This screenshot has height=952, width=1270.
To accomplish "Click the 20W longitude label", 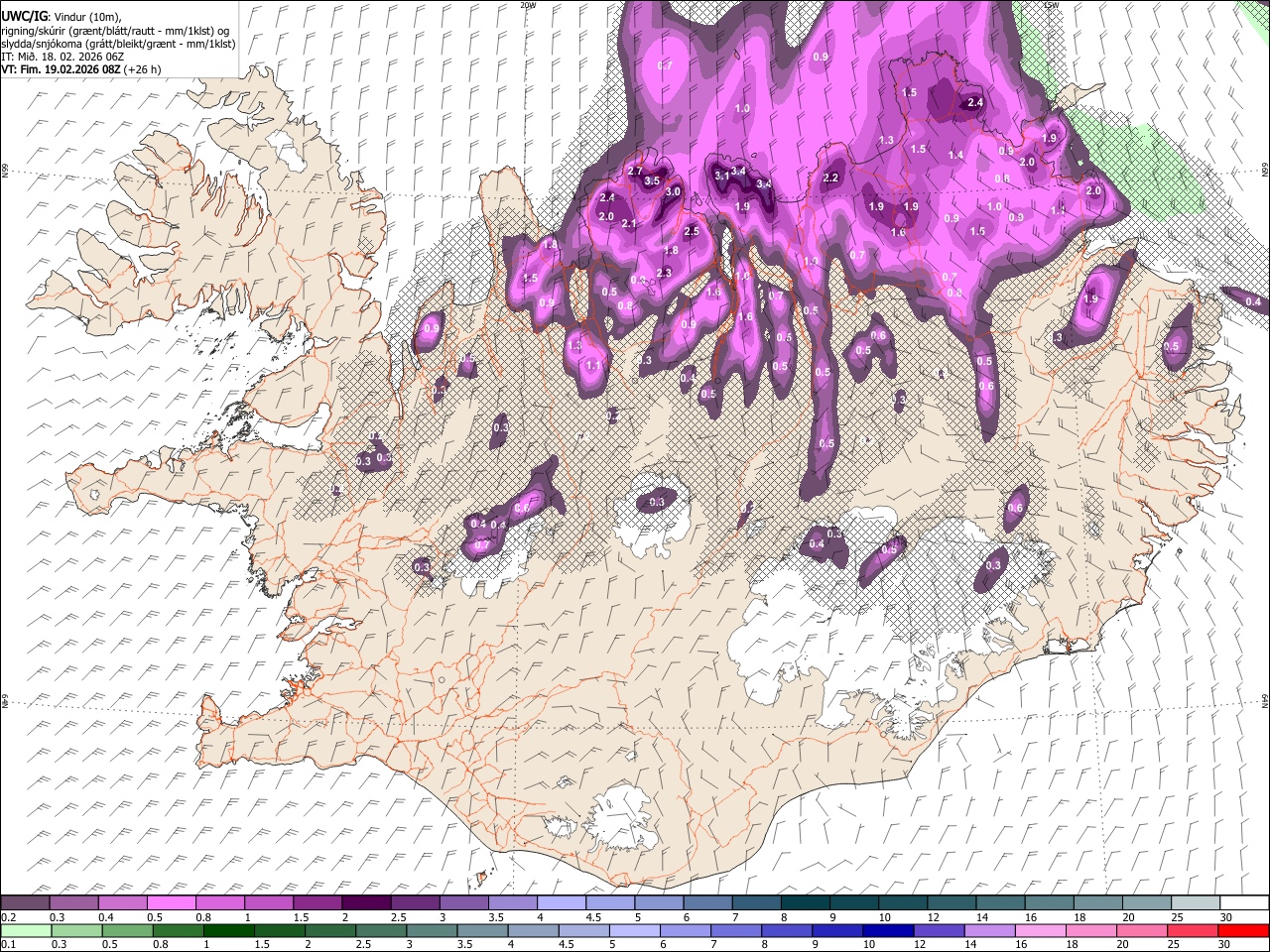I will tap(528, 5).
